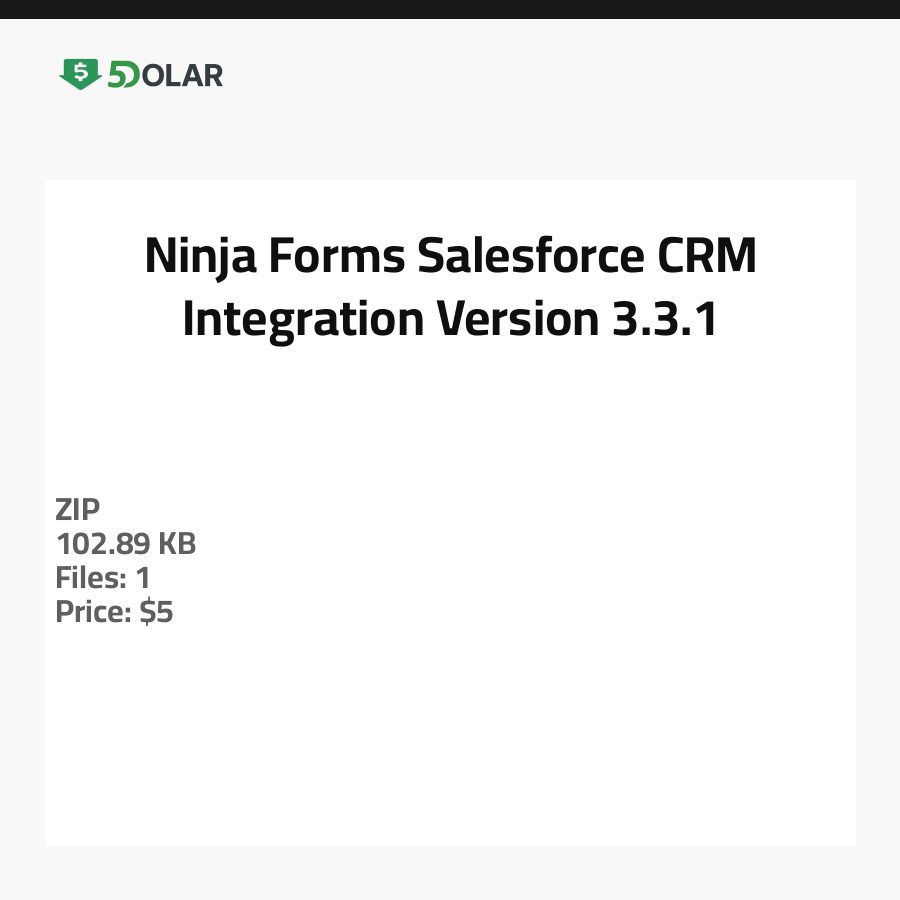Click the $5 price value

point(157,612)
